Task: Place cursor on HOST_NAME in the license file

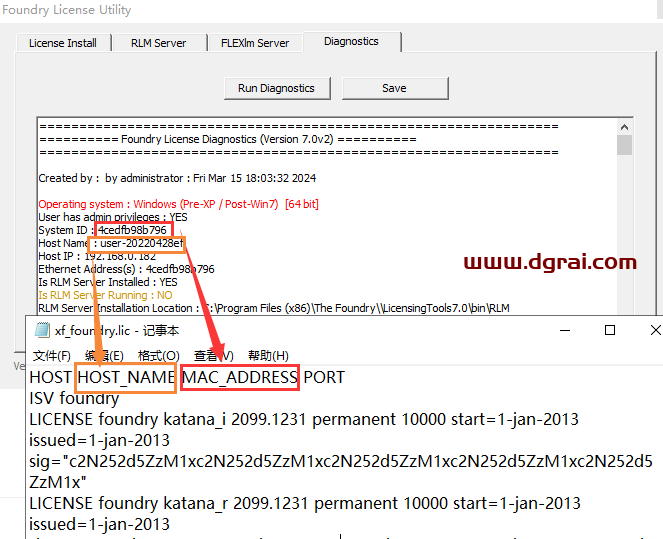Action: [x=126, y=377]
